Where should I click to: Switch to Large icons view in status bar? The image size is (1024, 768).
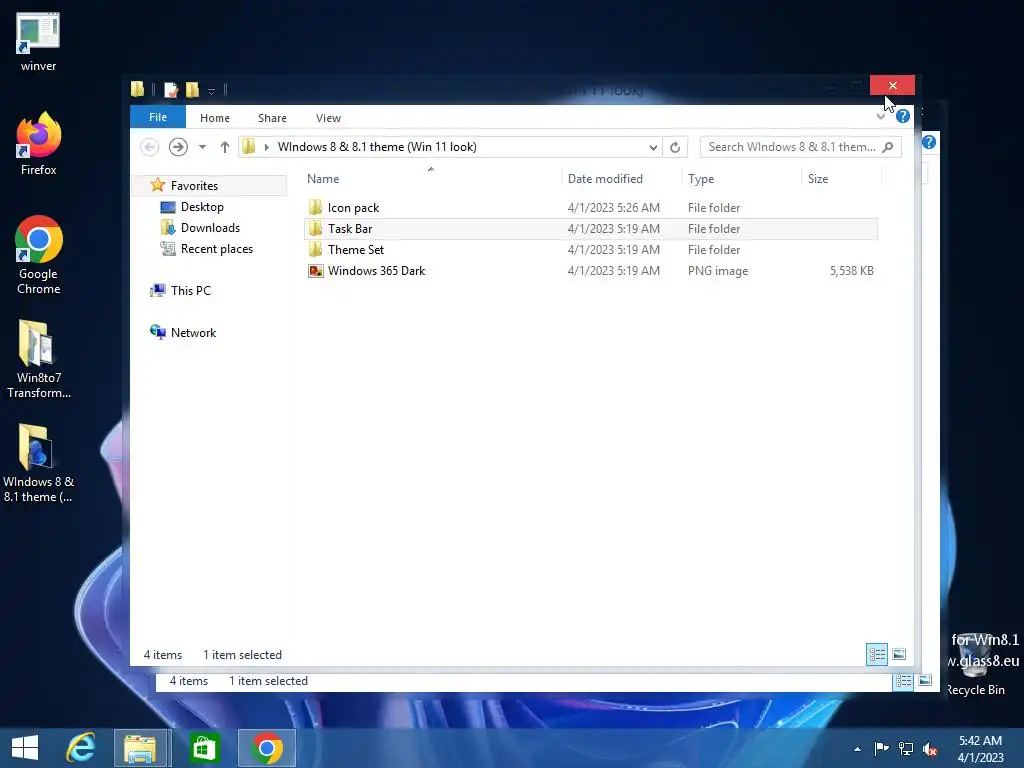(x=899, y=654)
